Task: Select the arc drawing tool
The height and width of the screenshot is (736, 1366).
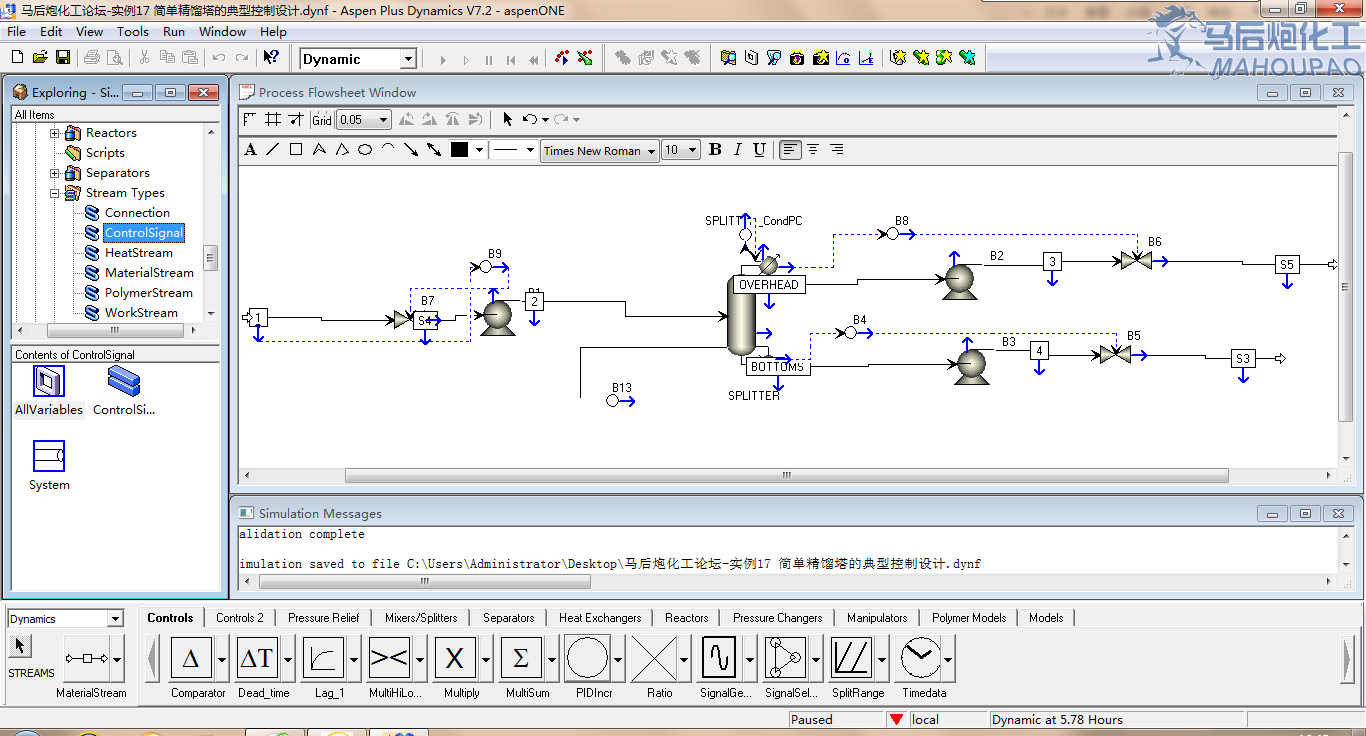Action: pos(388,150)
